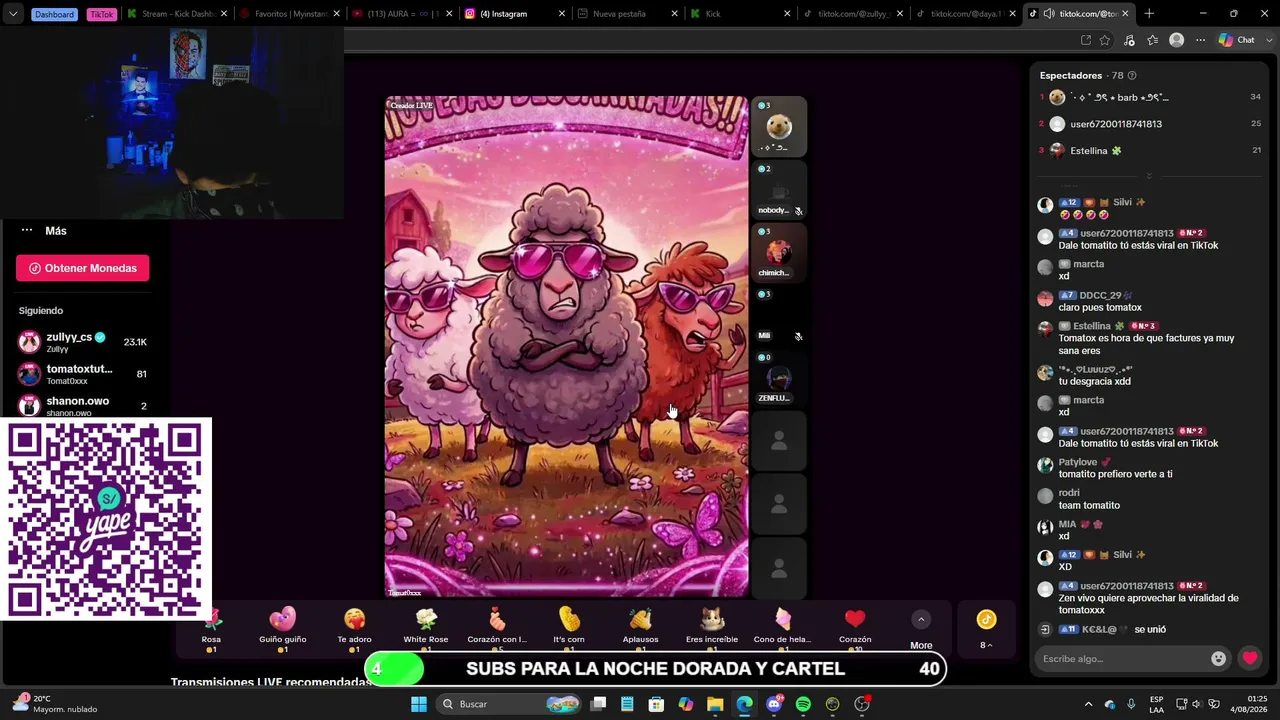This screenshot has width=1280, height=720.
Task: Open top viewer barb profile
Action: (1149, 97)
